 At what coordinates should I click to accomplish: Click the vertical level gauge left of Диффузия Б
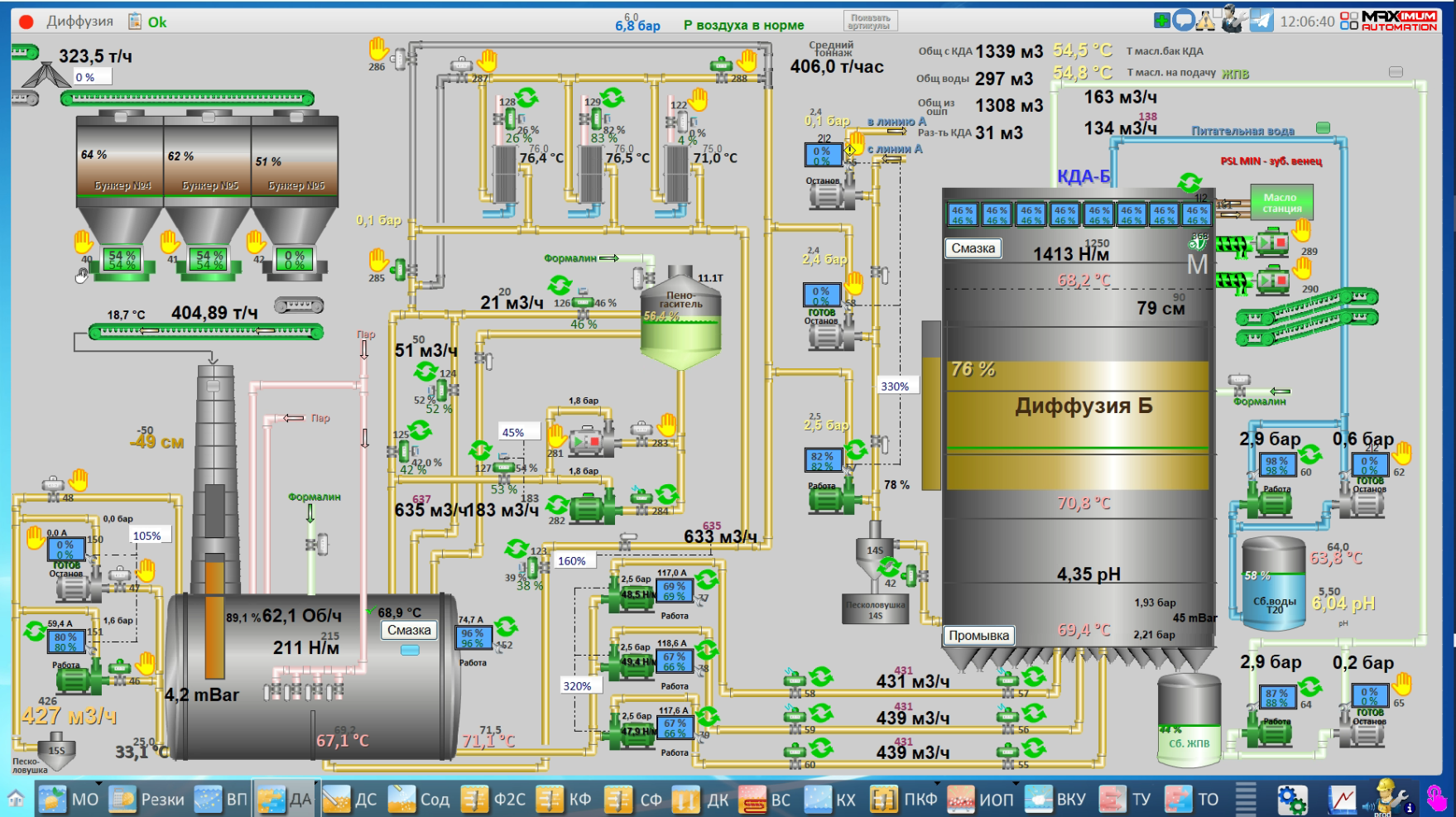pyautogui.click(x=931, y=406)
